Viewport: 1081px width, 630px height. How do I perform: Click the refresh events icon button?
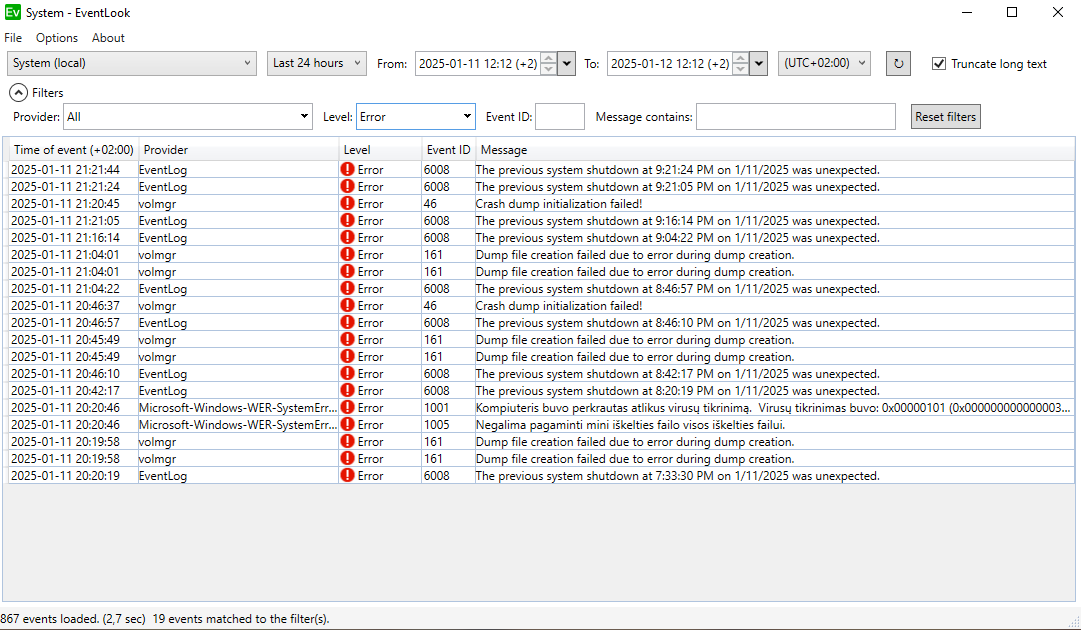[898, 64]
